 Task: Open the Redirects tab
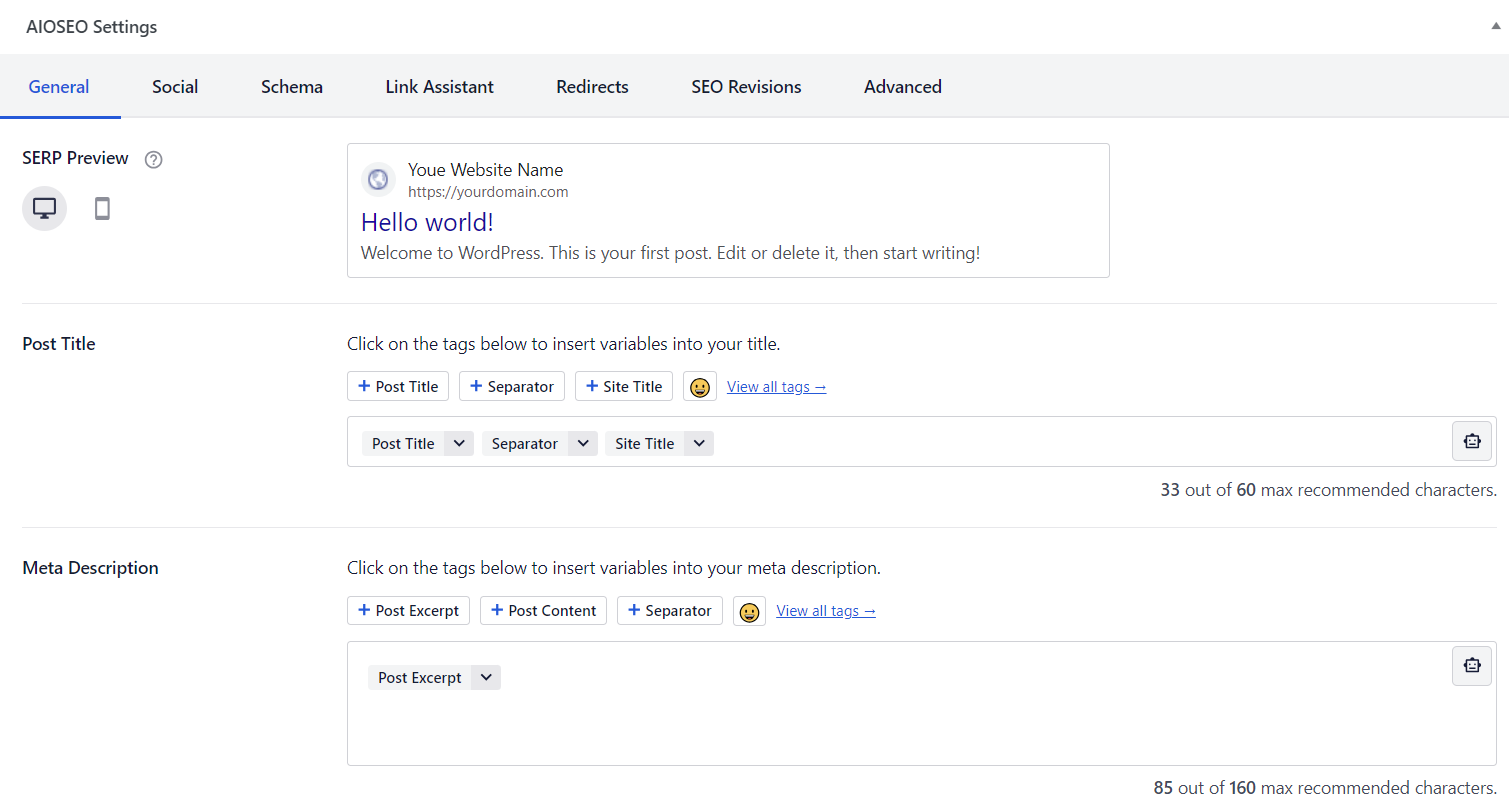[592, 86]
